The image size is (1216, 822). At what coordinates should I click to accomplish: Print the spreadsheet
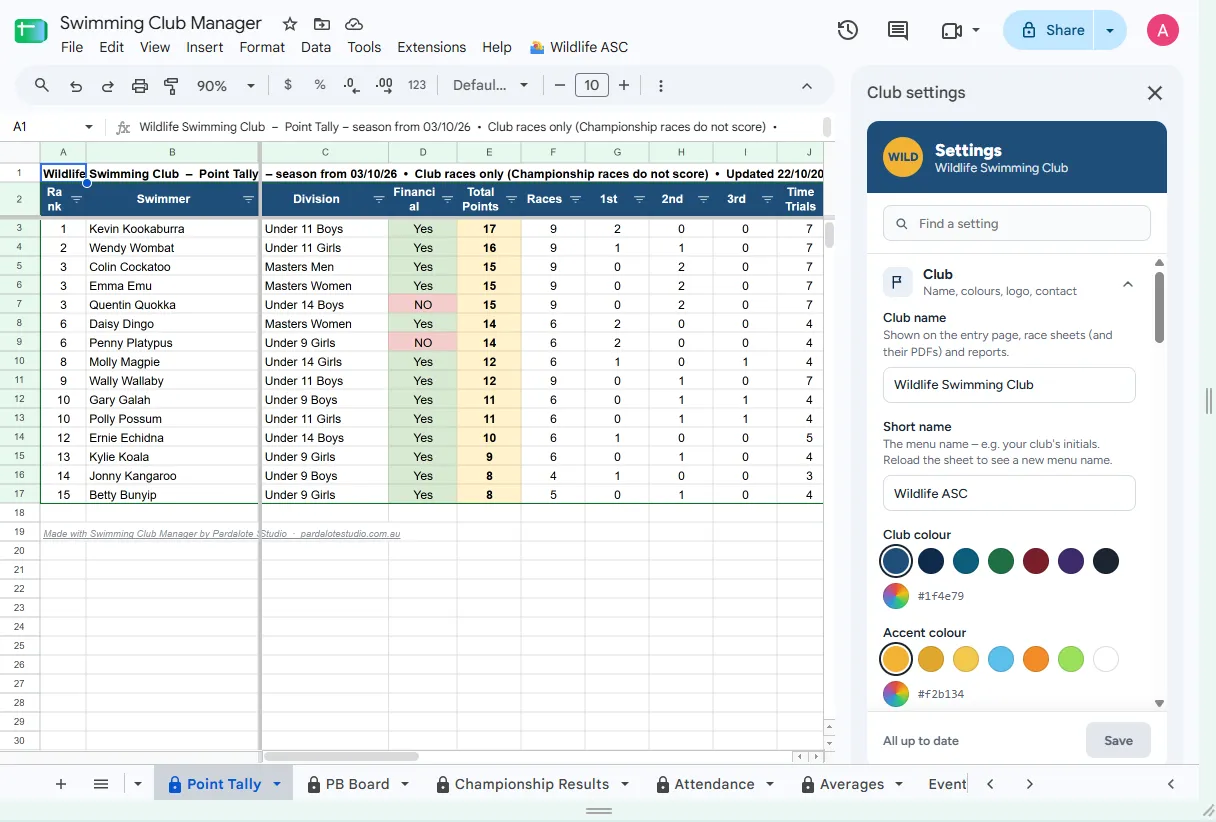140,86
